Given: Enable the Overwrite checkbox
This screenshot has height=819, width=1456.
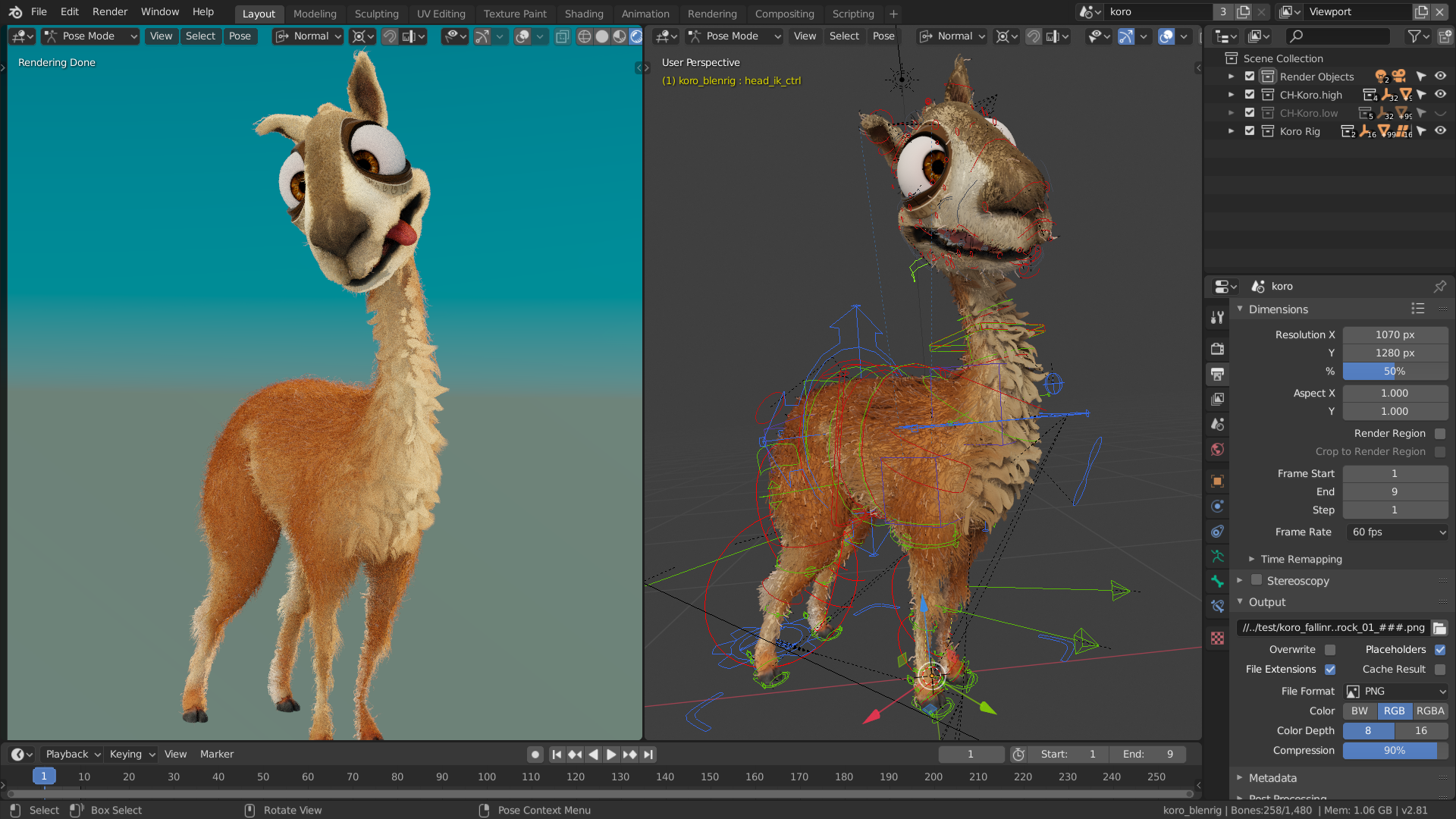Looking at the screenshot, I should coord(1330,650).
